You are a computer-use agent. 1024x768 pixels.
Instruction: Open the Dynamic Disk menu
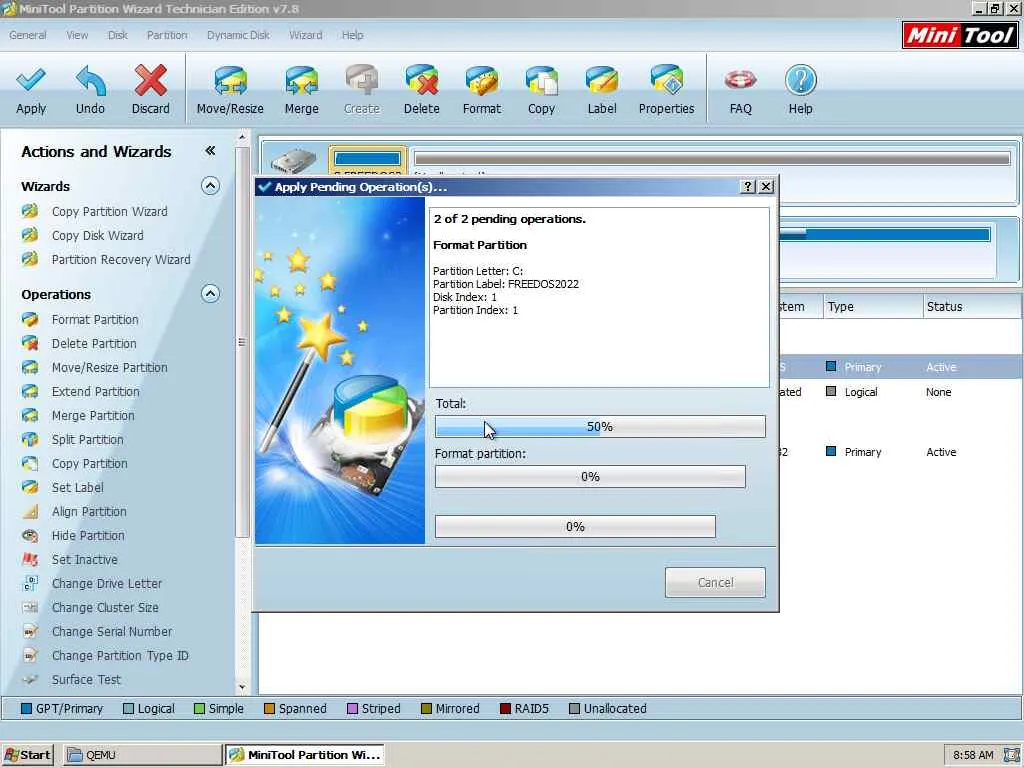238,35
